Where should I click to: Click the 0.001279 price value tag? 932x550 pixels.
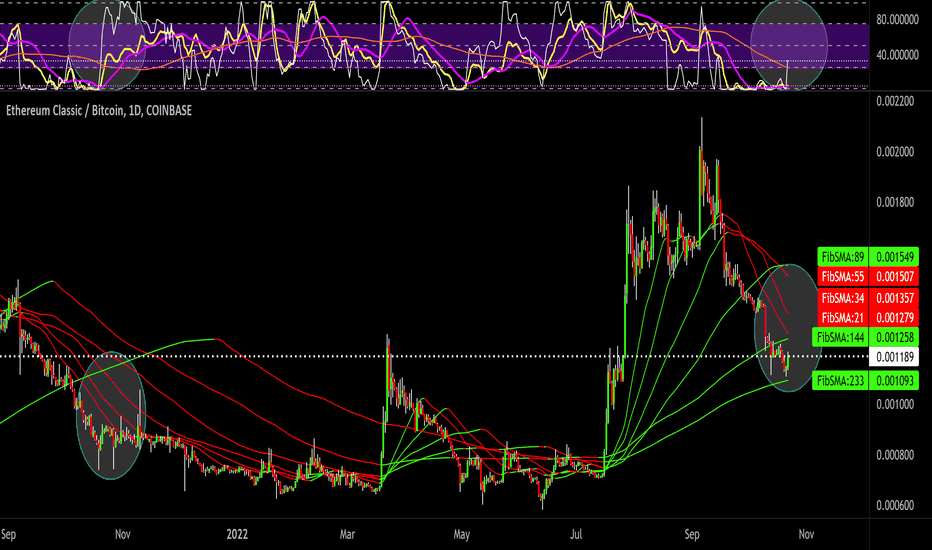click(x=895, y=318)
